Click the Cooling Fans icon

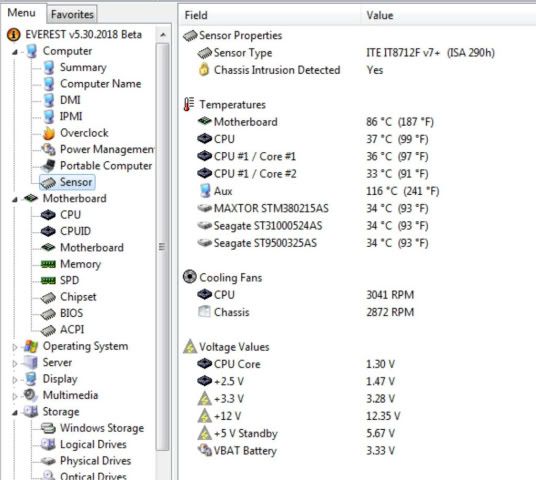click(190, 277)
